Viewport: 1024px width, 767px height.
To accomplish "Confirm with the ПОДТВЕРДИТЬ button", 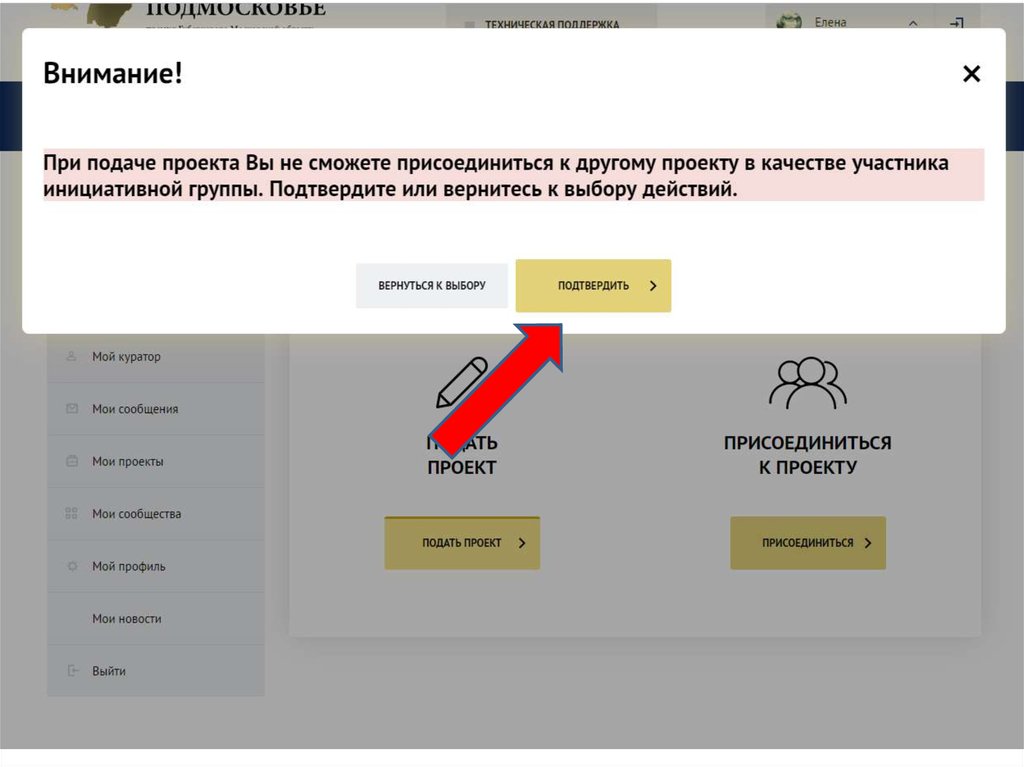I will (593, 286).
